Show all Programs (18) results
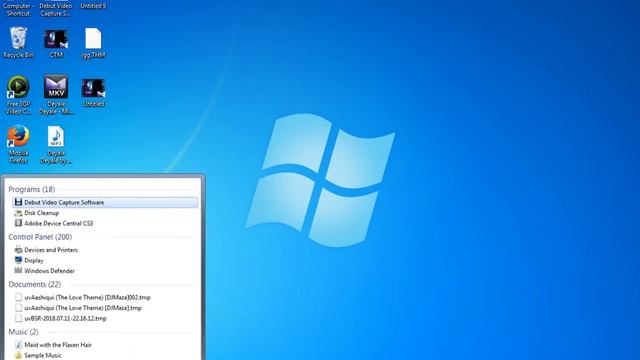The width and height of the screenshot is (640, 360). (x=31, y=189)
